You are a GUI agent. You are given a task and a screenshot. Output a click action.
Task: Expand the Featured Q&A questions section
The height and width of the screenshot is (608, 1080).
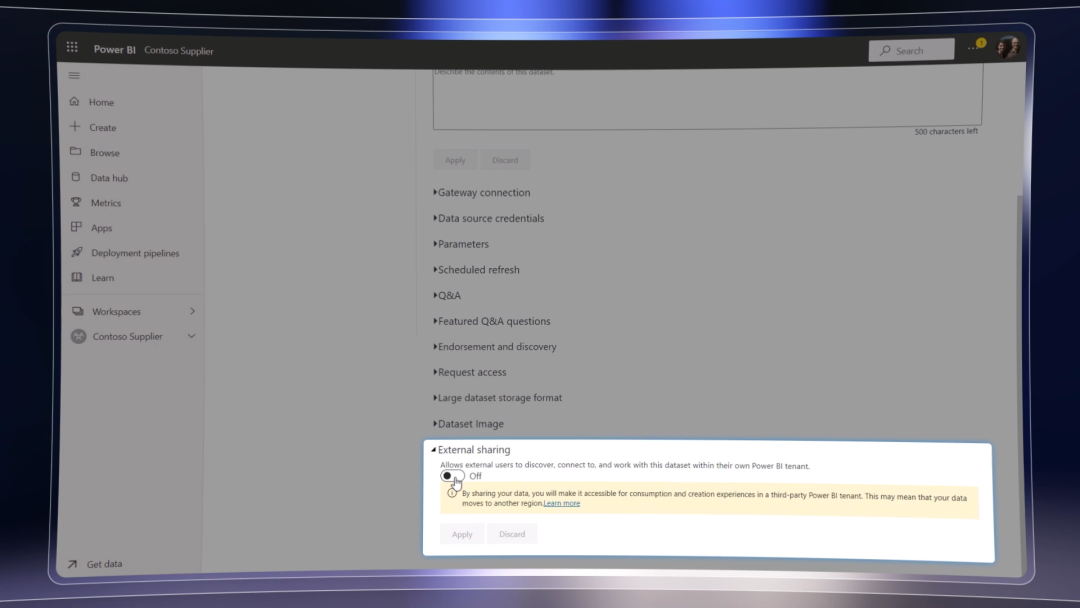click(492, 321)
